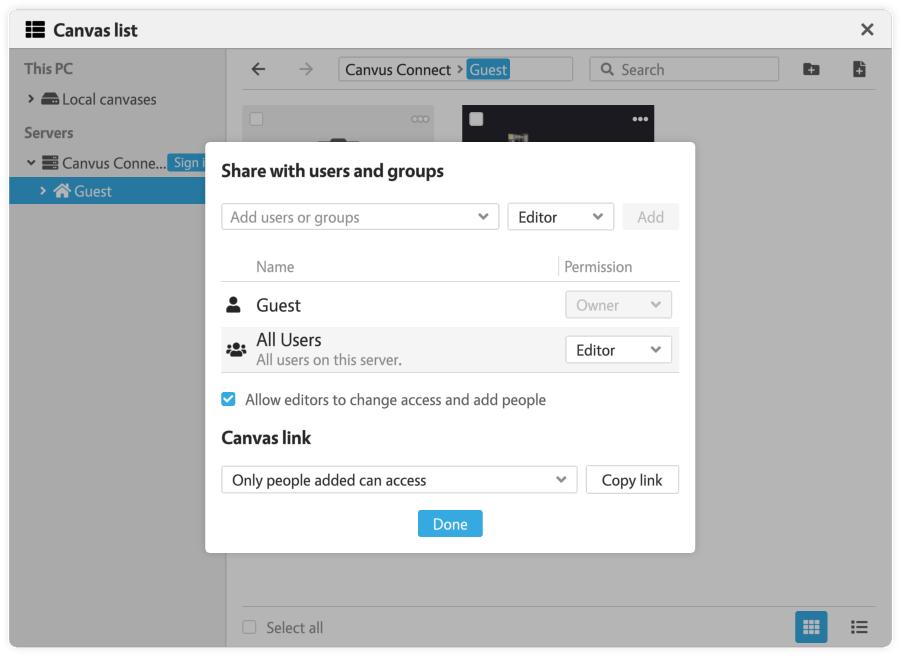This screenshot has width=901, height=656.
Task: Click the Copy link button
Action: click(x=632, y=480)
